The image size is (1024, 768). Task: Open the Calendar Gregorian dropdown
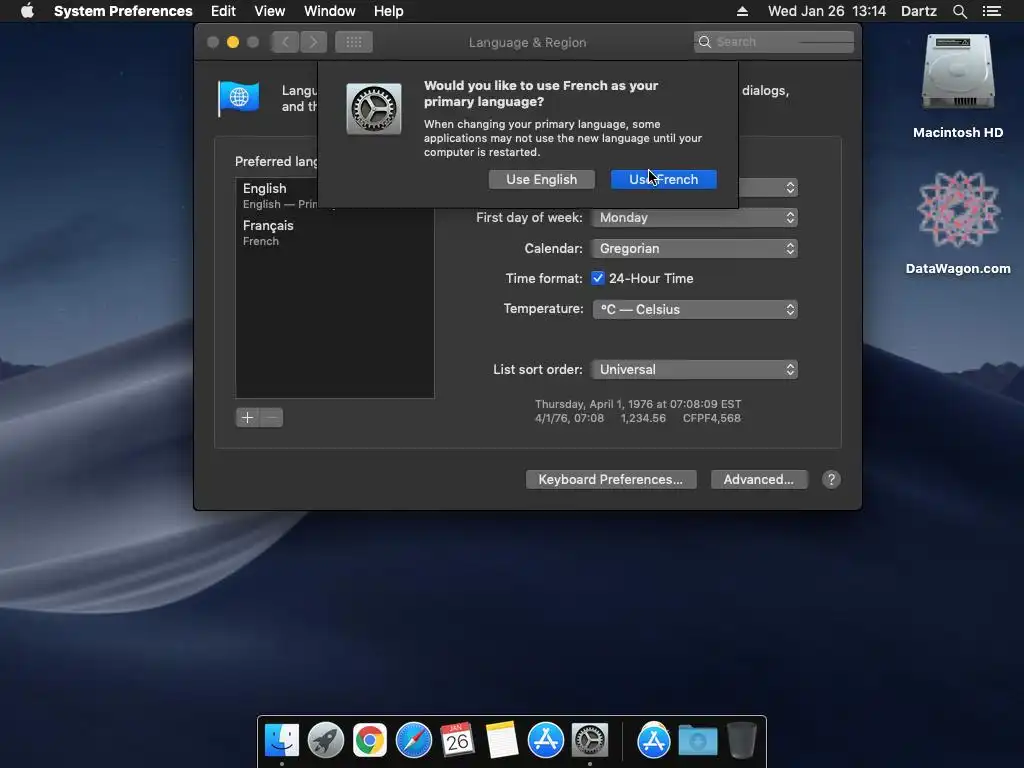(x=694, y=248)
